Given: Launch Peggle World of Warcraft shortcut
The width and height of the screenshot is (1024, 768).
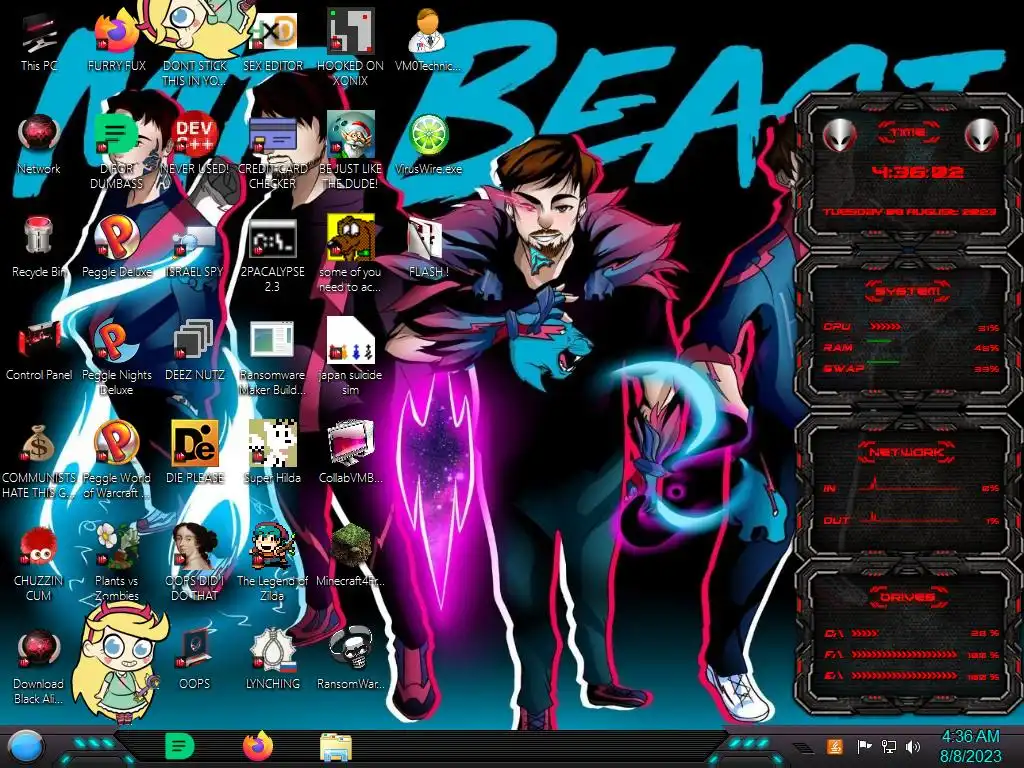Looking at the screenshot, I should pyautogui.click(x=116, y=443).
